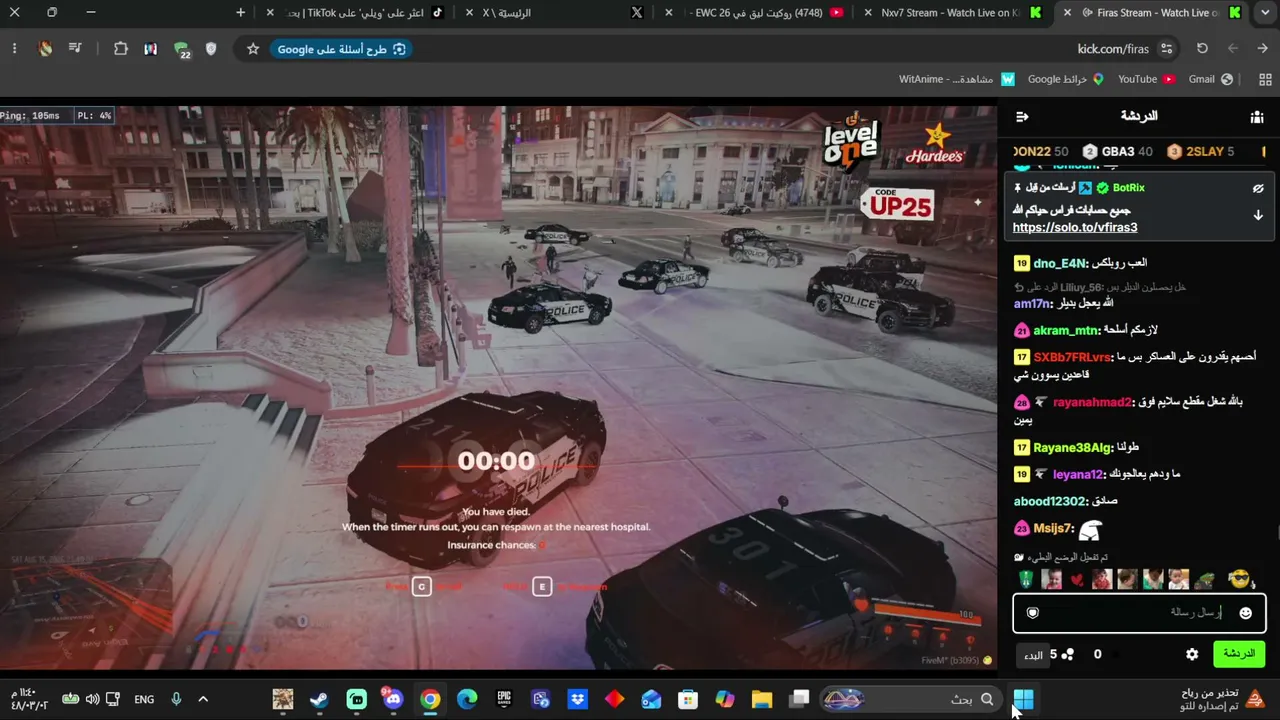1280x720 pixels.
Task: Switch to the Firas Stream tab
Action: 1155,13
